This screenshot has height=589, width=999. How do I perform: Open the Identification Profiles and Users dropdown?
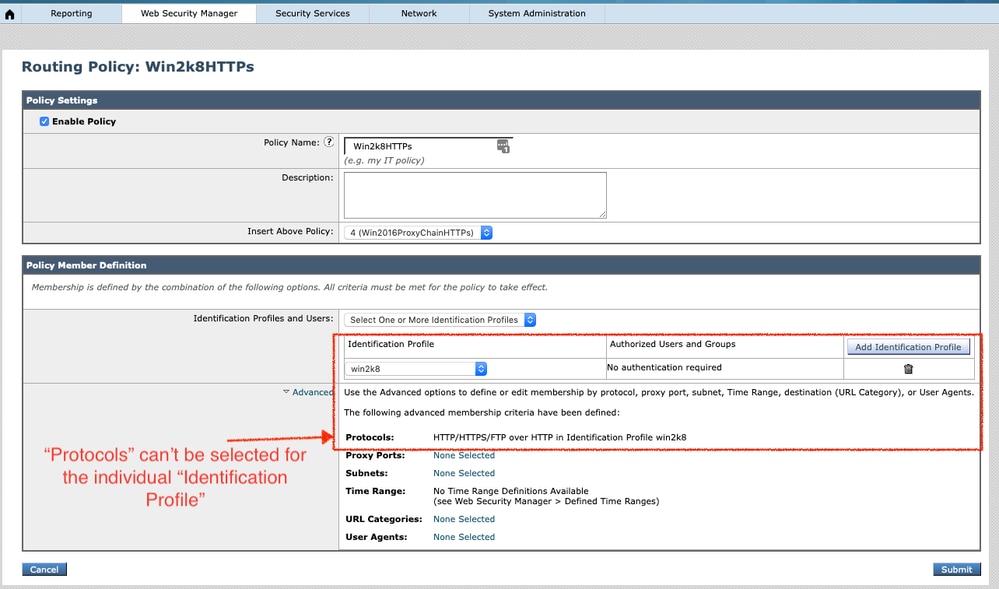point(440,320)
